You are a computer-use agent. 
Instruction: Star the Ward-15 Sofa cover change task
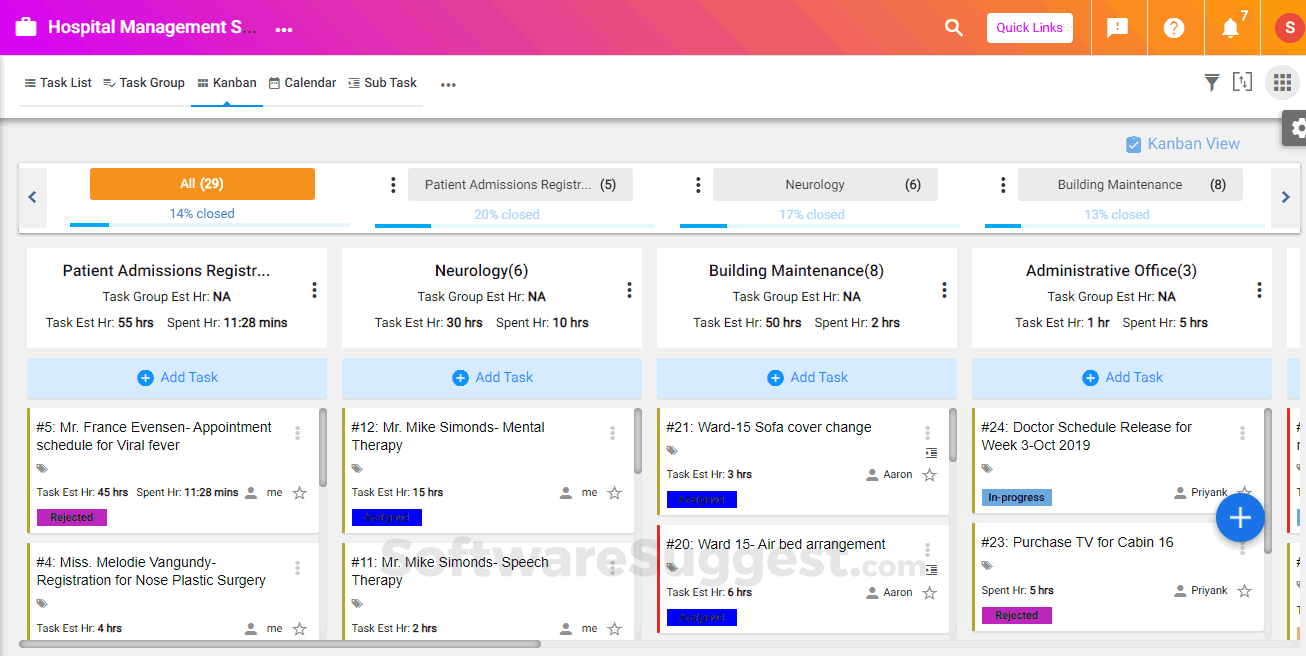click(x=930, y=475)
